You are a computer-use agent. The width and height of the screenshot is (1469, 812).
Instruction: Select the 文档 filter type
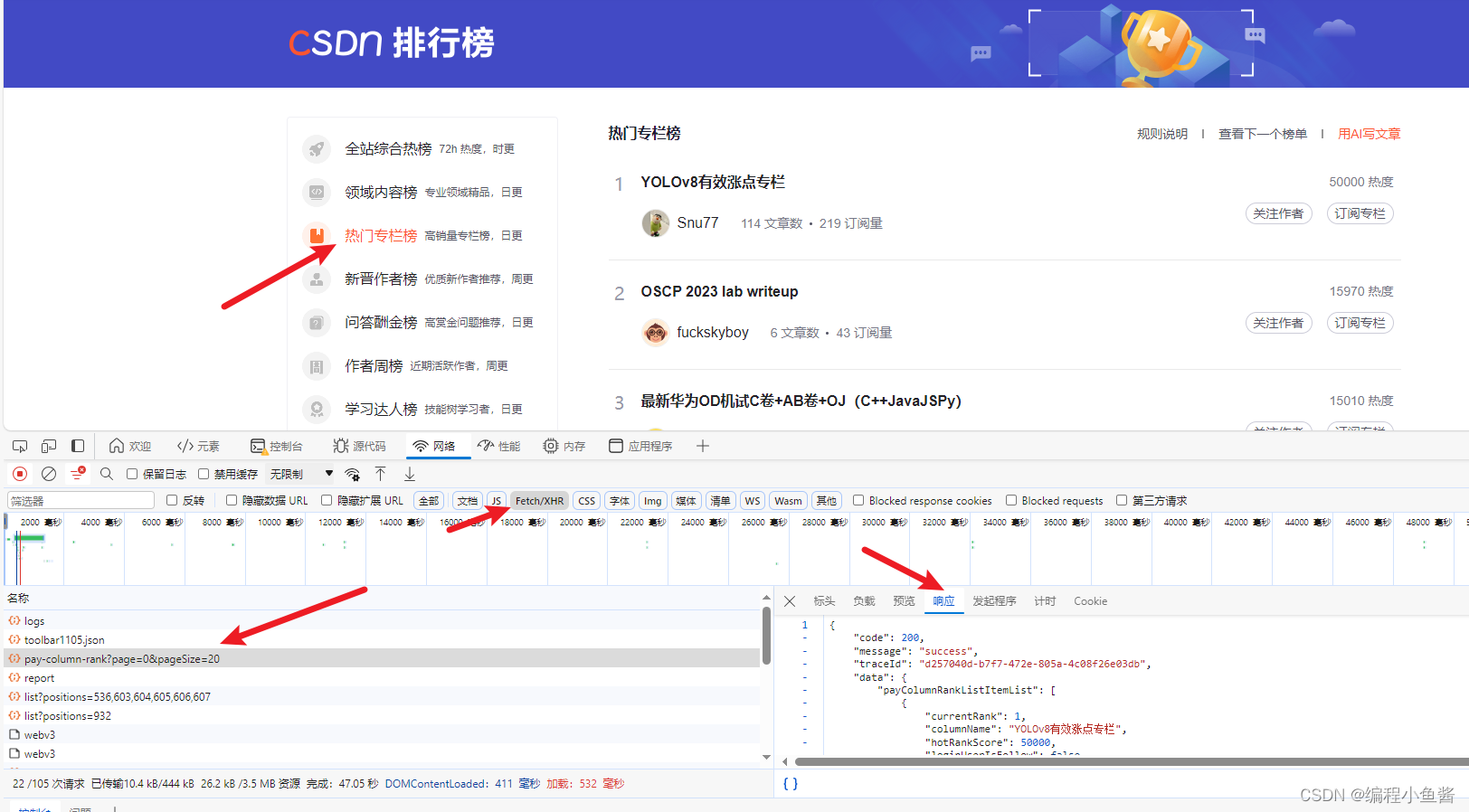click(467, 500)
